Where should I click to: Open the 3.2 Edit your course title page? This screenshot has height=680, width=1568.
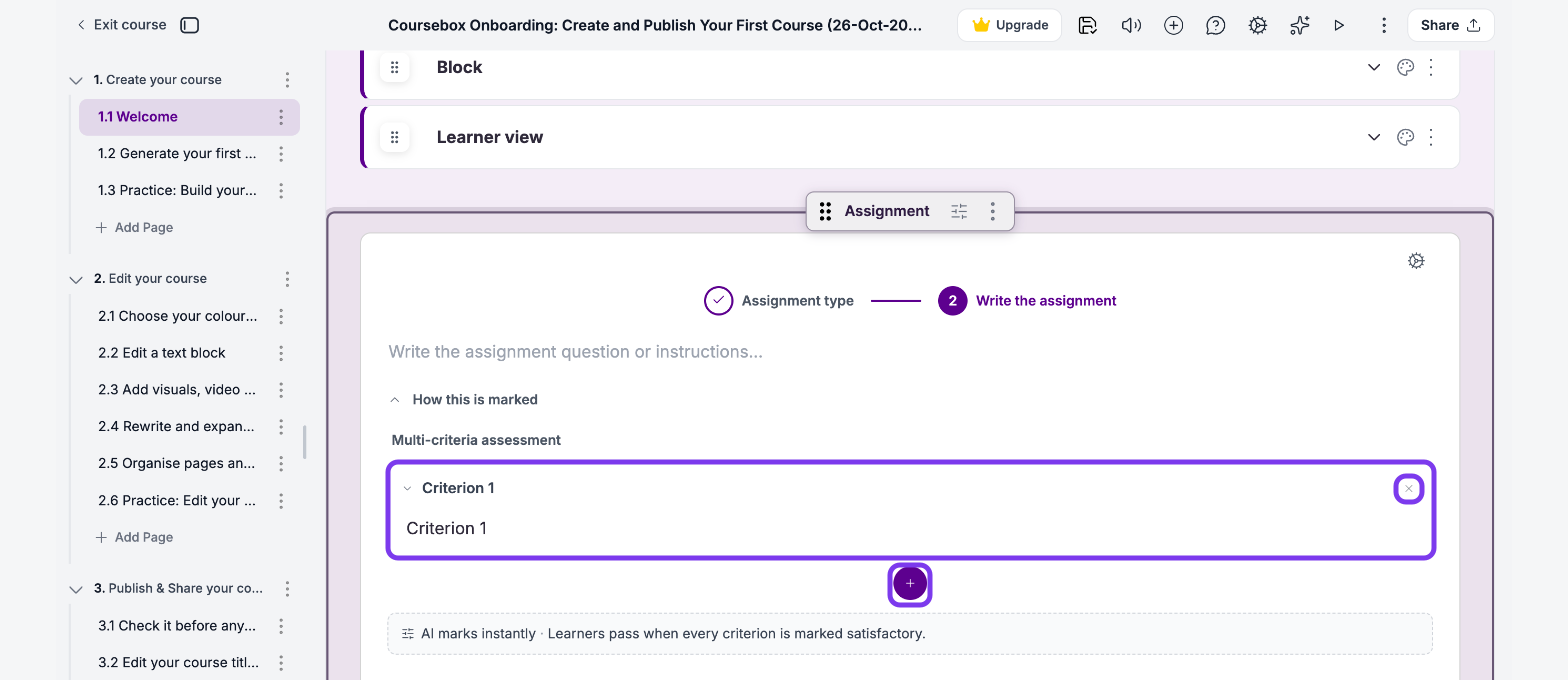177,663
